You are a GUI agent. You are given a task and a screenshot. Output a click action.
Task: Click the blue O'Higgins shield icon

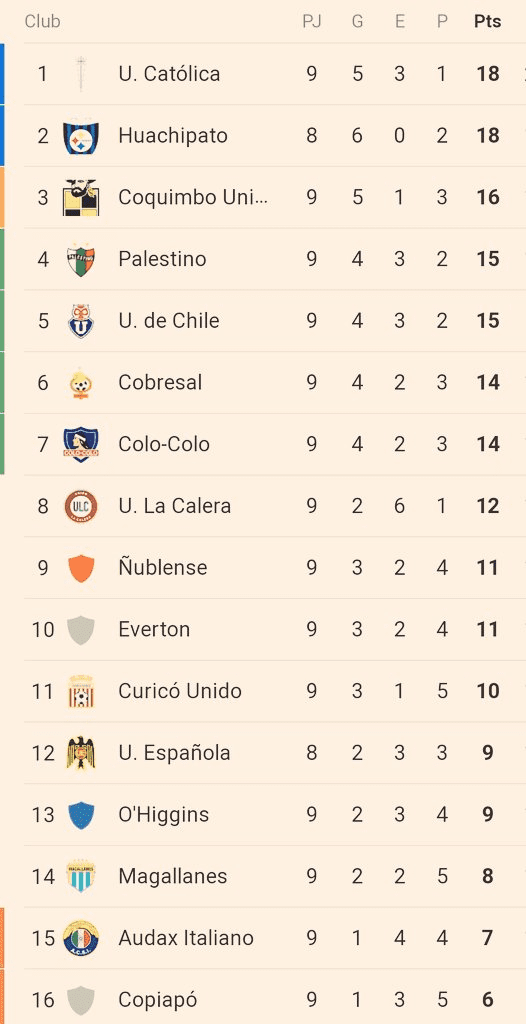click(x=81, y=814)
